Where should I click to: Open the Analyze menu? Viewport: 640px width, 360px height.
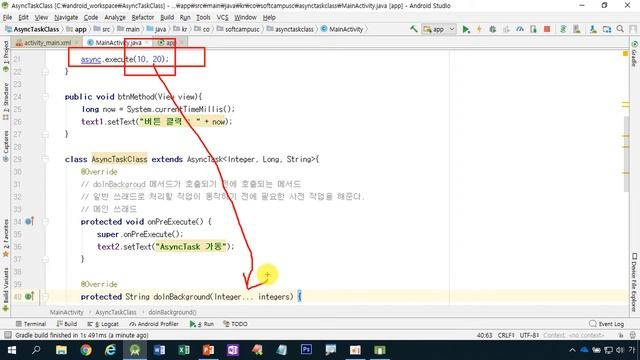click(x=115, y=17)
